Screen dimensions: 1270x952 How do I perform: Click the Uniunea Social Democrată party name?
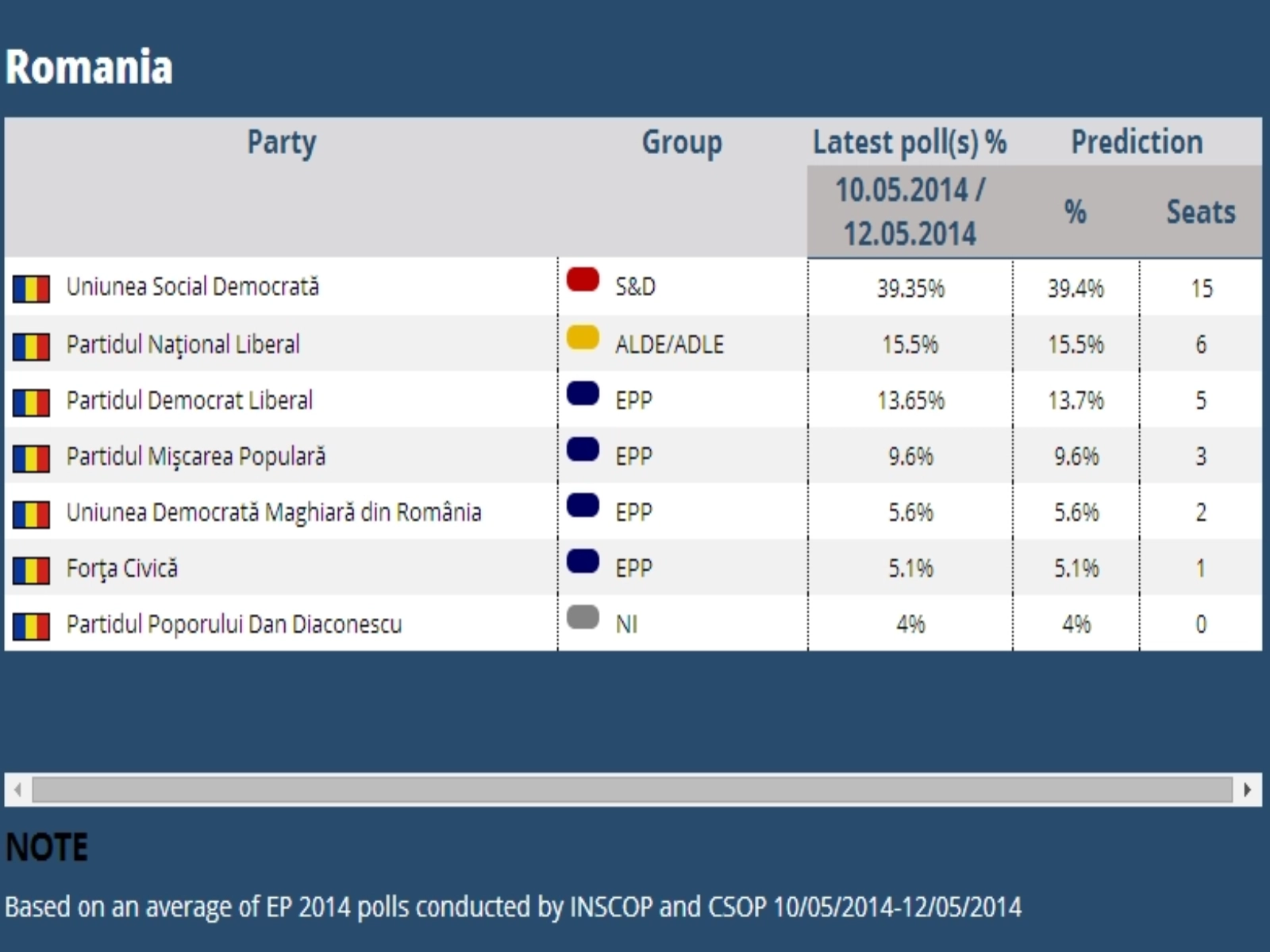click(193, 286)
